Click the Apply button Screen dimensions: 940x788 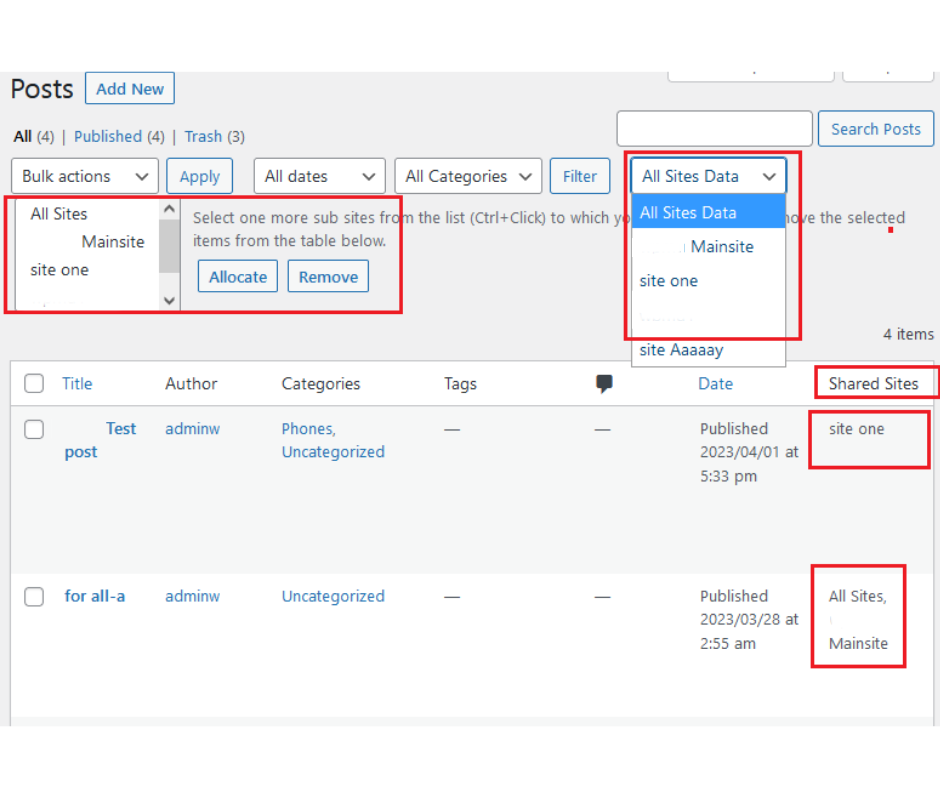(x=200, y=176)
